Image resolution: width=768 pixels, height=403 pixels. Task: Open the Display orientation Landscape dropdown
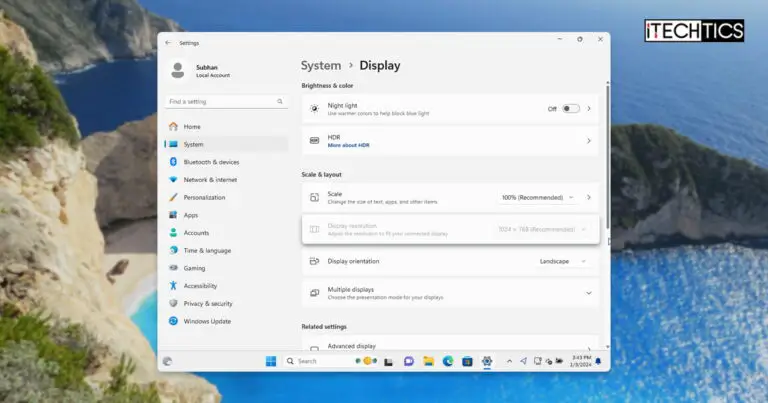(x=559, y=261)
